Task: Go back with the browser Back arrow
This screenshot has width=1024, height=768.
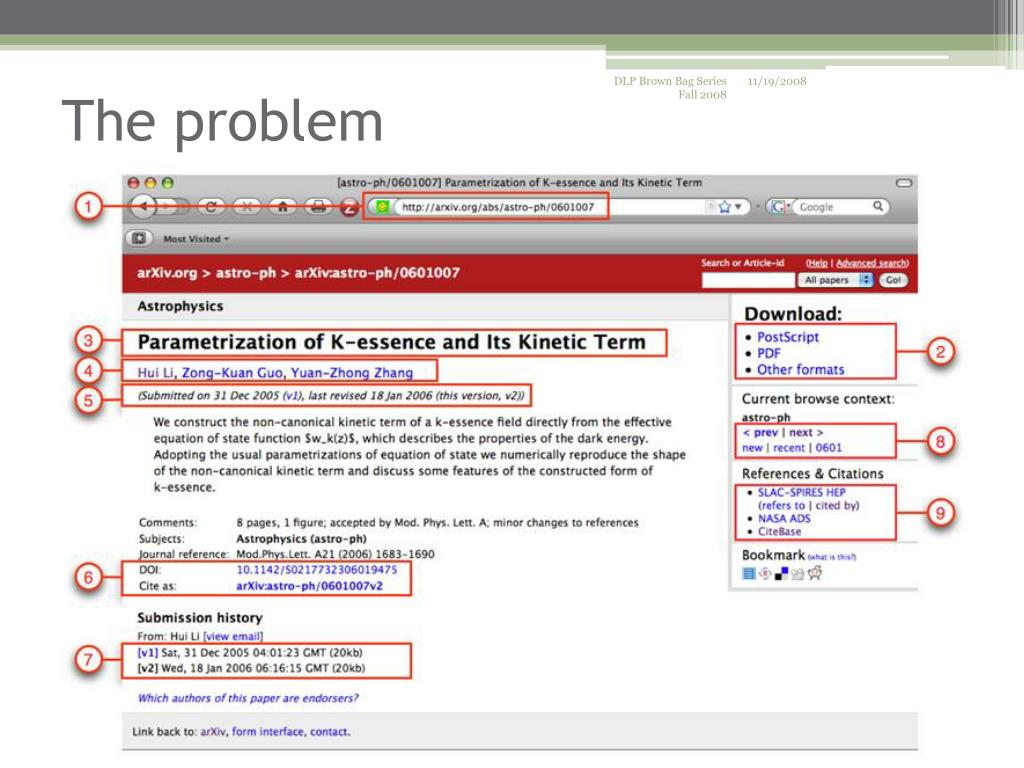Action: (x=144, y=207)
